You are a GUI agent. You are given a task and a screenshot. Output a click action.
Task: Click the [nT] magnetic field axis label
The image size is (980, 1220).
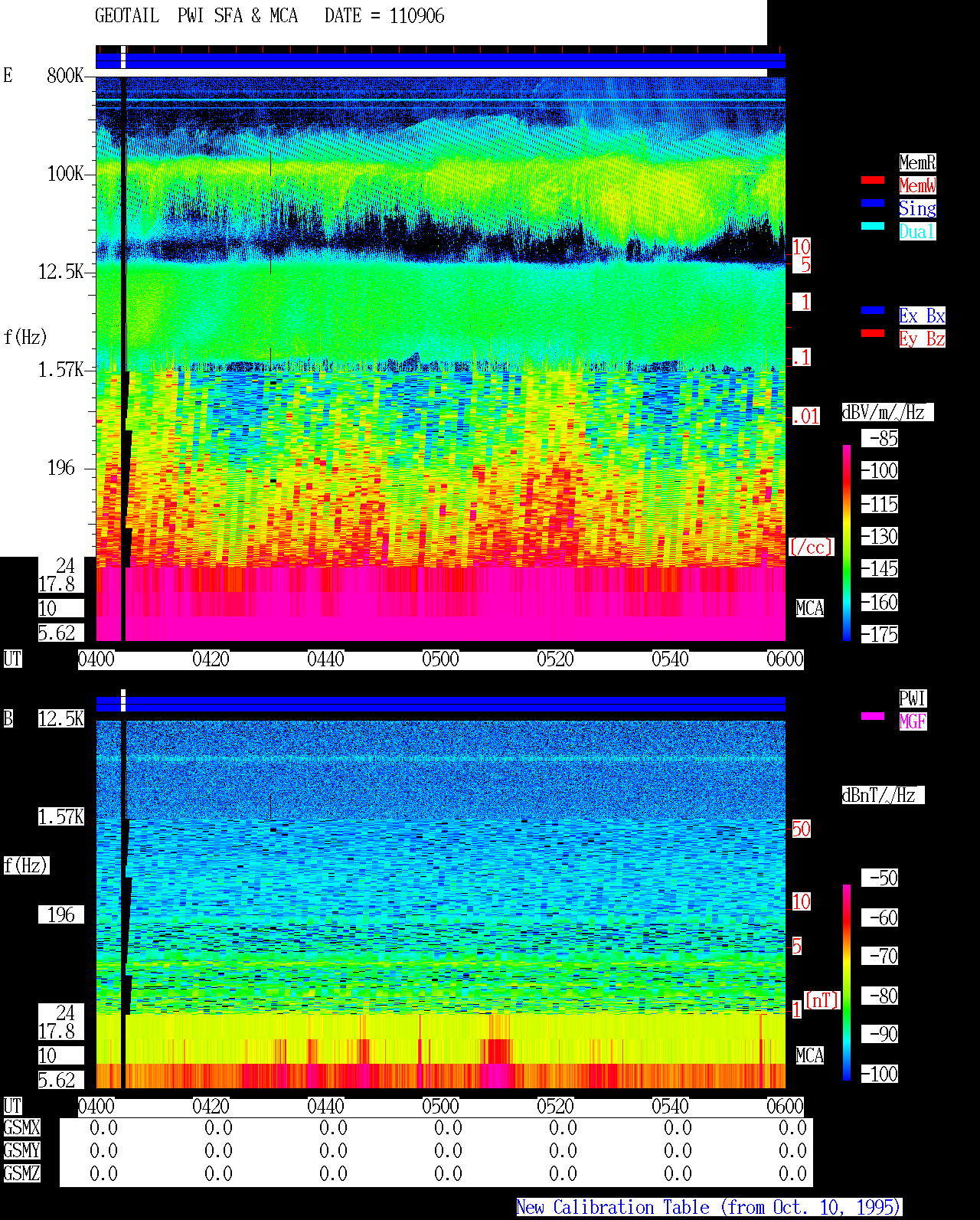coord(822,1000)
